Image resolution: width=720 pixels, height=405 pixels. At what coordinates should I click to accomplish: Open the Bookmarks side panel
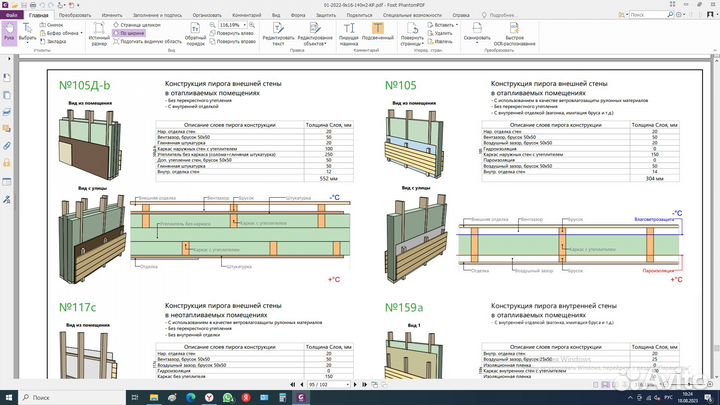click(x=6, y=78)
